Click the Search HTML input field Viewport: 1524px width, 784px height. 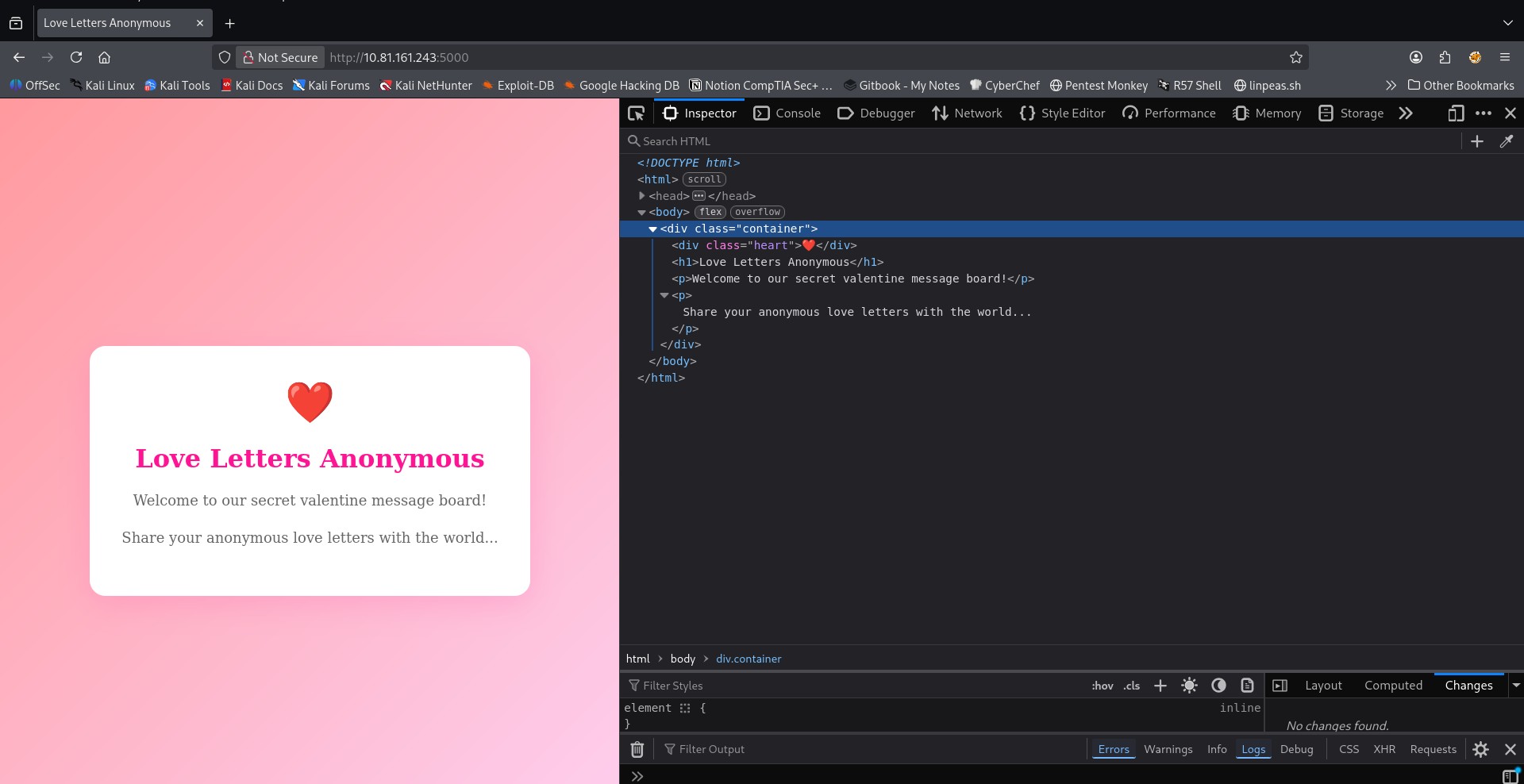coord(714,140)
